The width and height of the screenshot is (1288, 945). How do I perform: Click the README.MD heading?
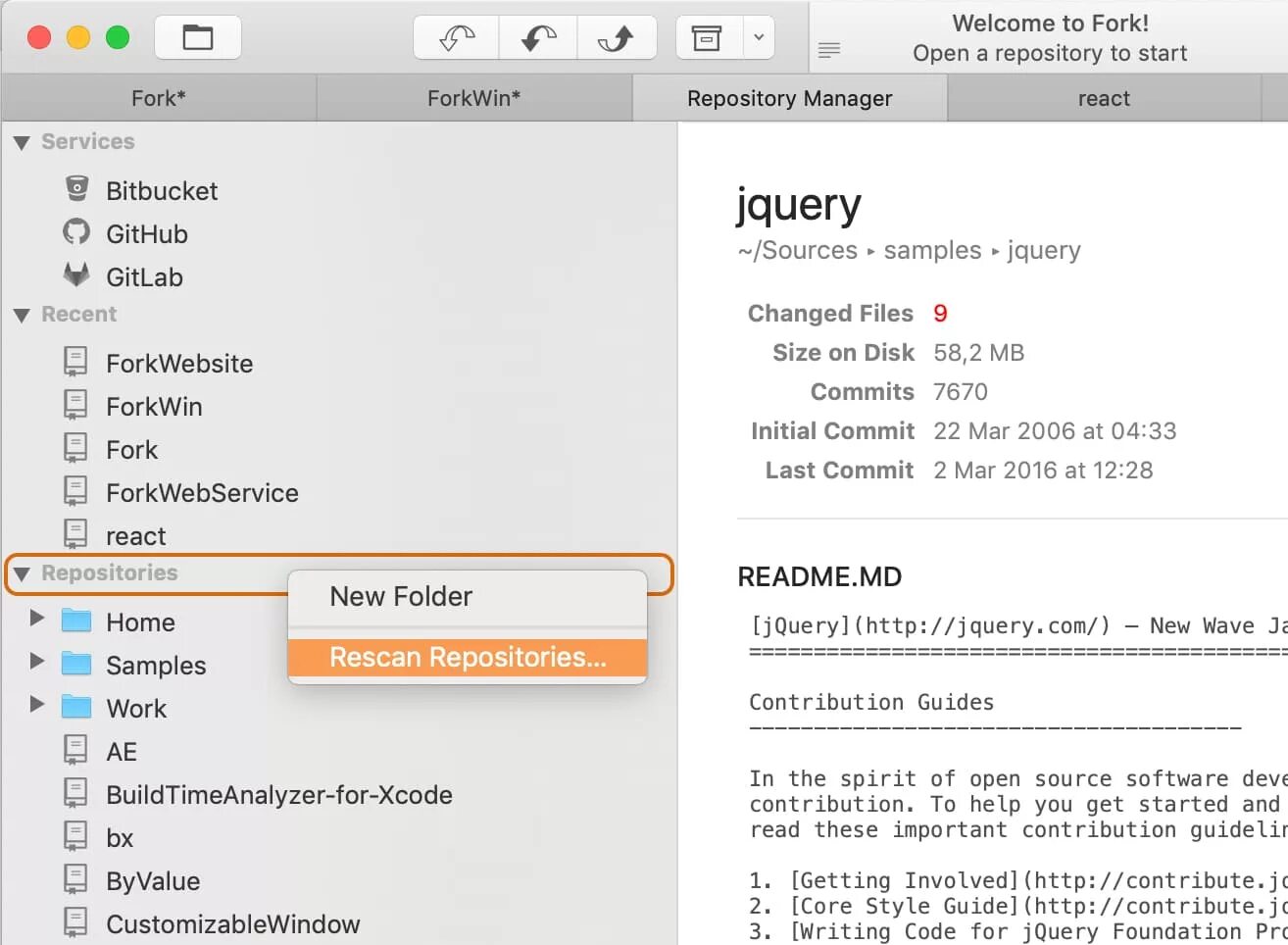819,576
